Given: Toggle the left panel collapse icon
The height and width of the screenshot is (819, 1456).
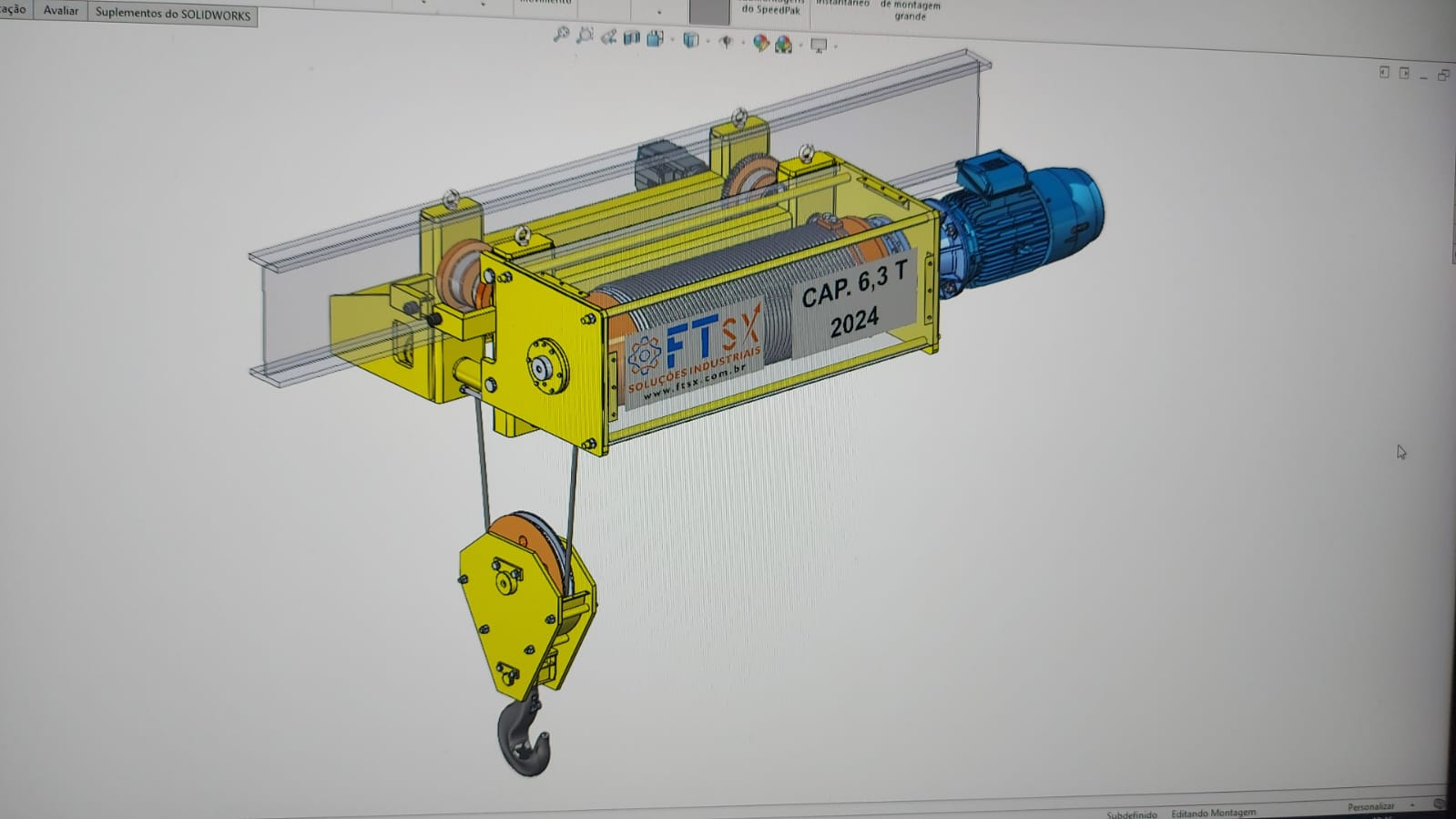Looking at the screenshot, I should pyautogui.click(x=1384, y=72).
